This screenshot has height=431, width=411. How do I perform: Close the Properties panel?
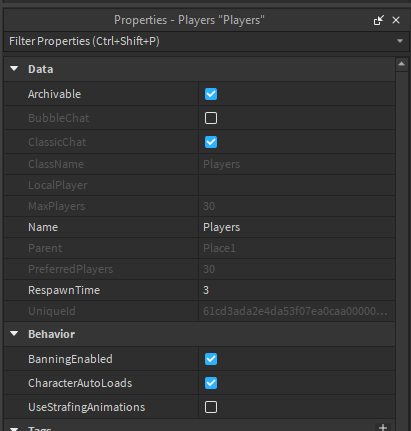(396, 20)
